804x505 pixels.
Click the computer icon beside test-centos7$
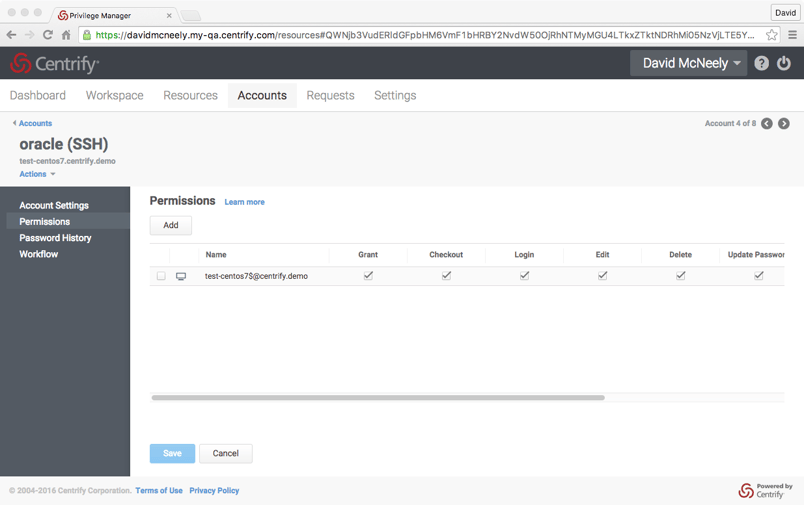[181, 276]
